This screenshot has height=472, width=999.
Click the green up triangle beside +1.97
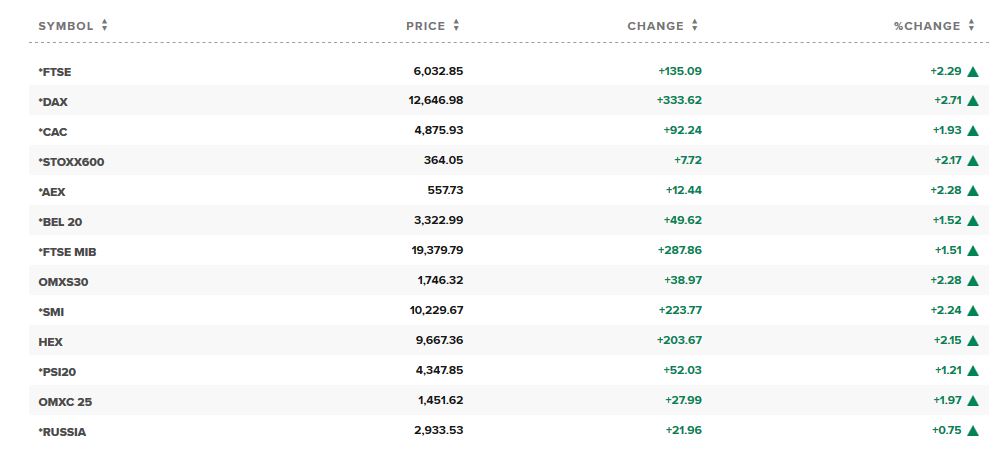(x=972, y=400)
